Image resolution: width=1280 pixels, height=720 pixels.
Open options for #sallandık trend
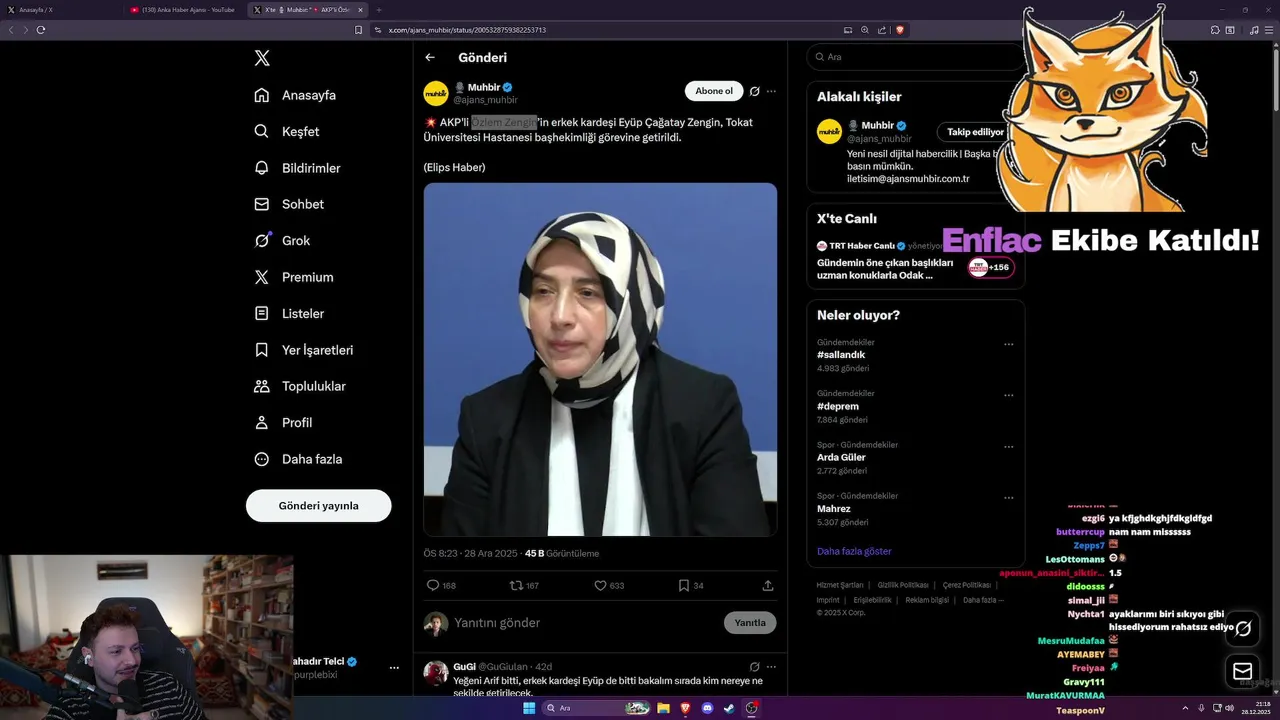pyautogui.click(x=1008, y=344)
